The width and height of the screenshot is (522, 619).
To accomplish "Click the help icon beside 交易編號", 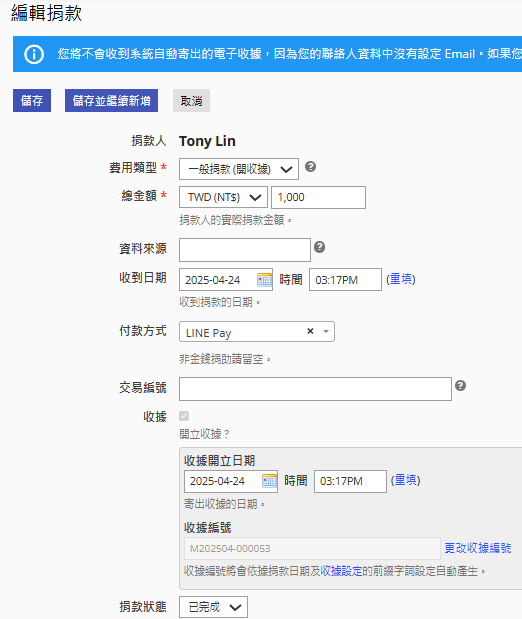I will point(460,386).
